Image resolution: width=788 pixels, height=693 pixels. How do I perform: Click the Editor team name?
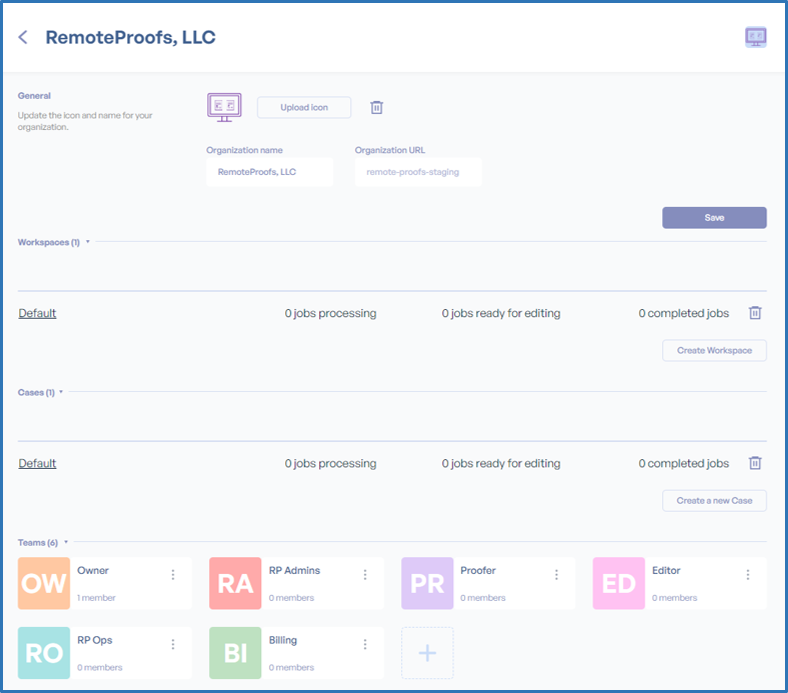(666, 570)
